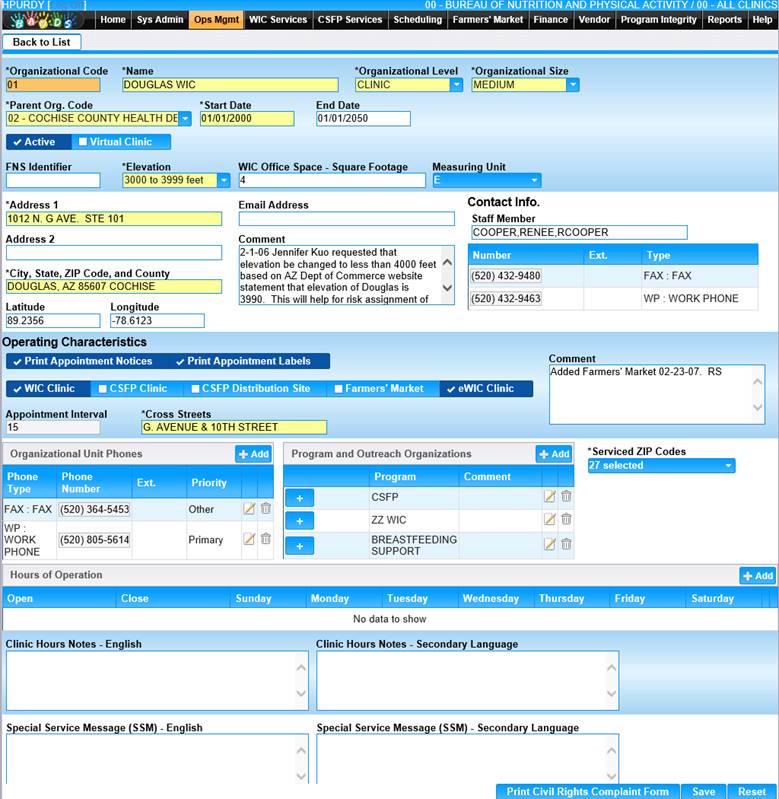The image size is (779, 799).
Task: Edit the BREASTFEEDING SUPPORT program entry
Action: (549, 544)
